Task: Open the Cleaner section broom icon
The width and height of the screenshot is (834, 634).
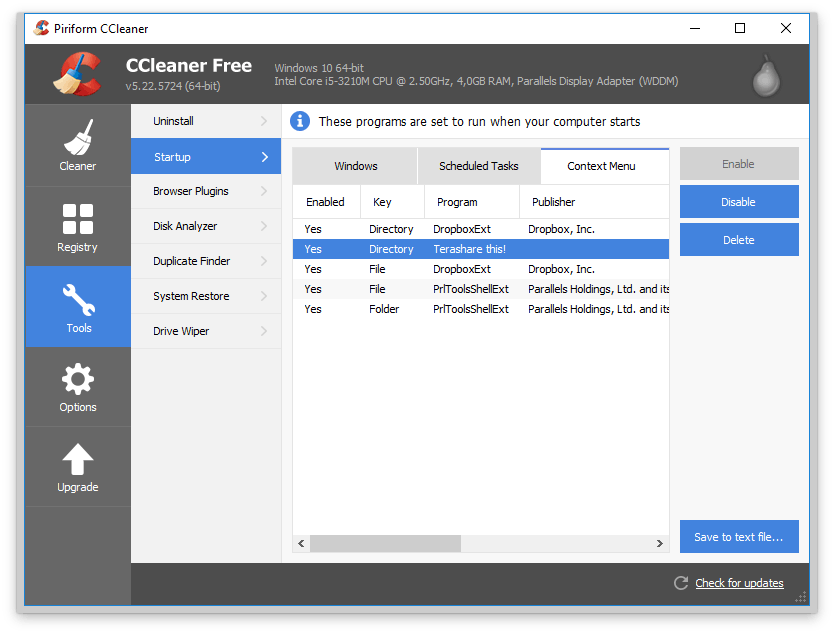Action: pos(78,137)
